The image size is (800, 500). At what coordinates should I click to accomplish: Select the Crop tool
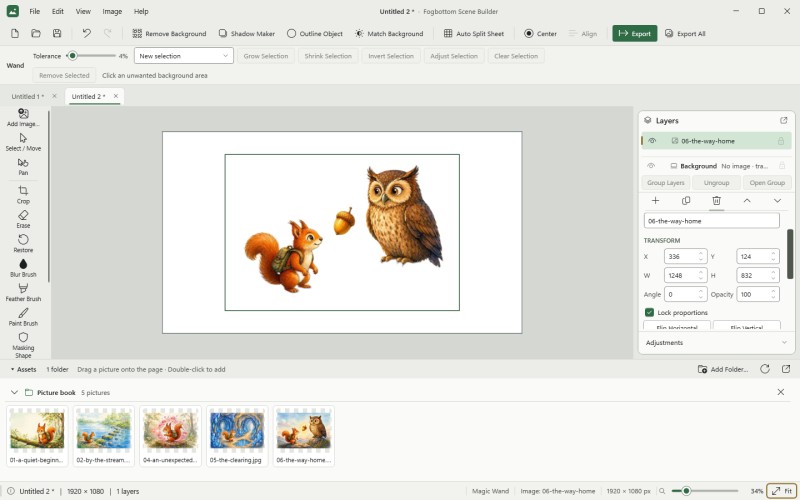point(23,195)
